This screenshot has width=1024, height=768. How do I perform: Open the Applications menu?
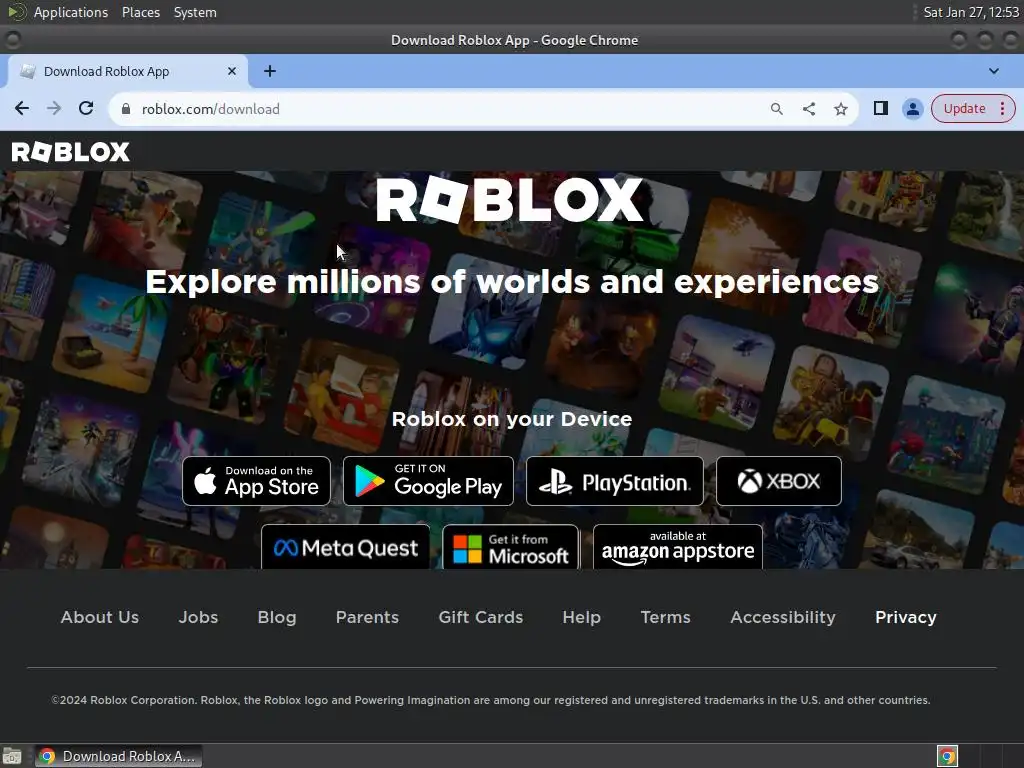[71, 12]
